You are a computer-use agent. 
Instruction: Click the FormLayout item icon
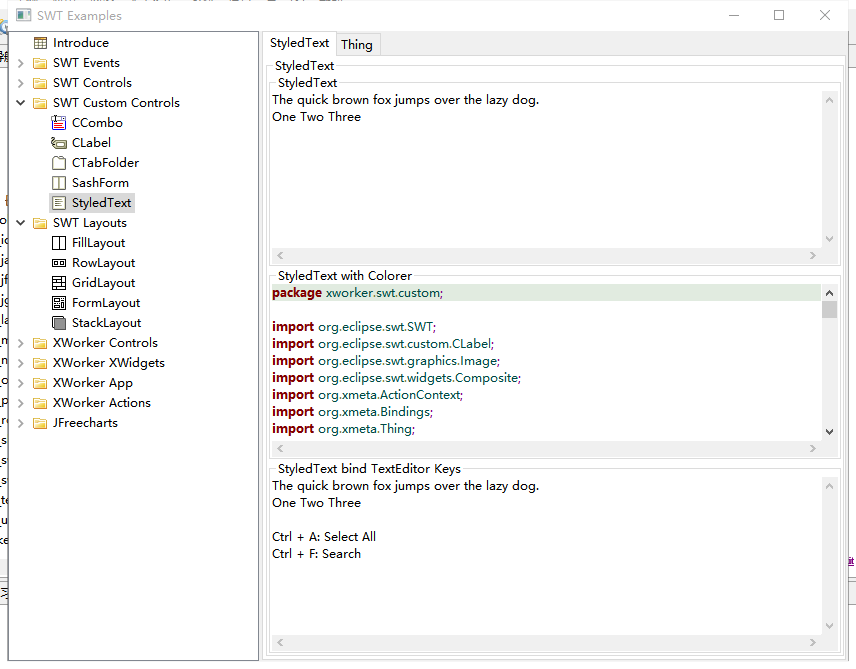(58, 303)
